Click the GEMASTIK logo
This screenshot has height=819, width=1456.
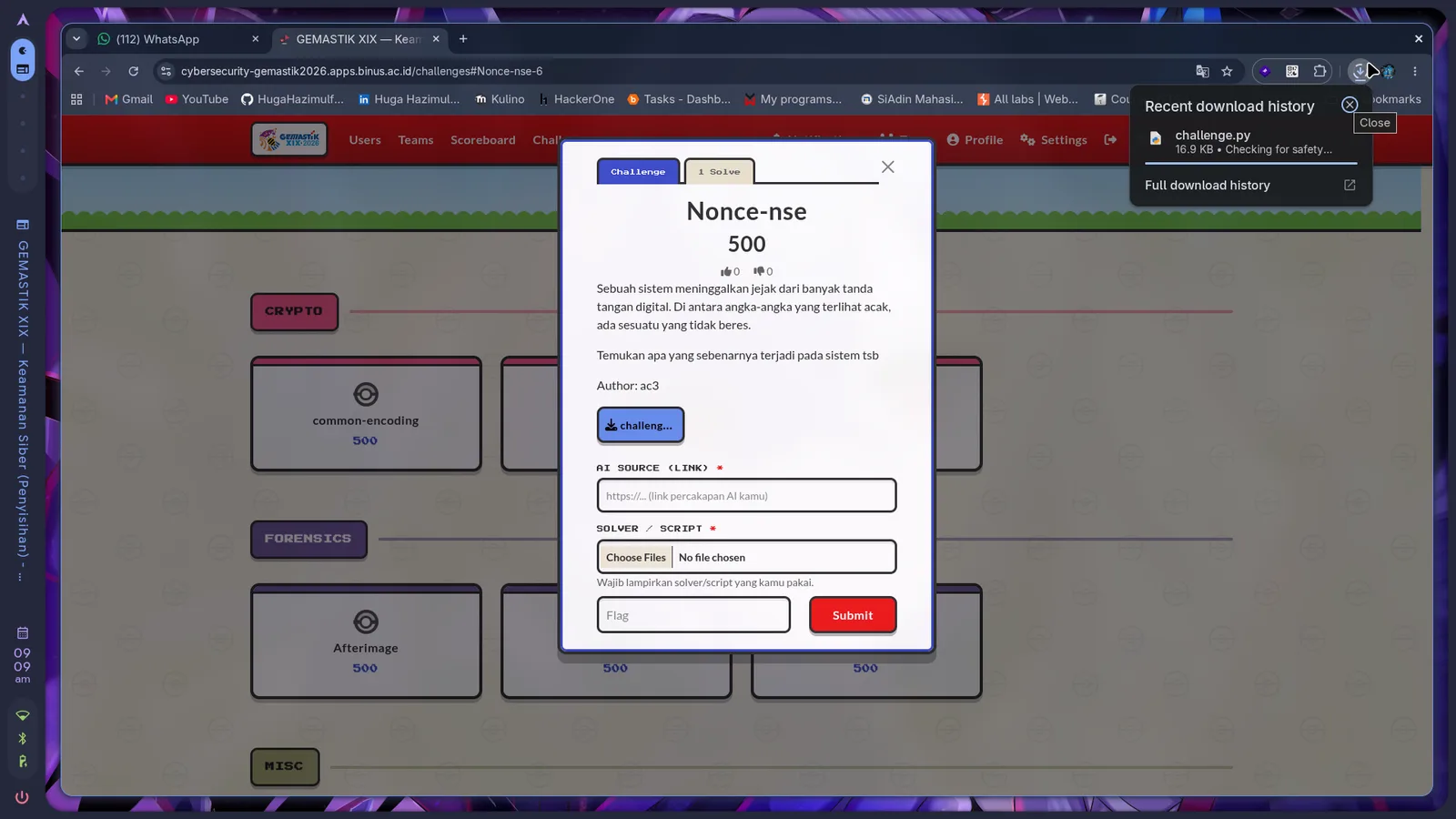pyautogui.click(x=289, y=139)
